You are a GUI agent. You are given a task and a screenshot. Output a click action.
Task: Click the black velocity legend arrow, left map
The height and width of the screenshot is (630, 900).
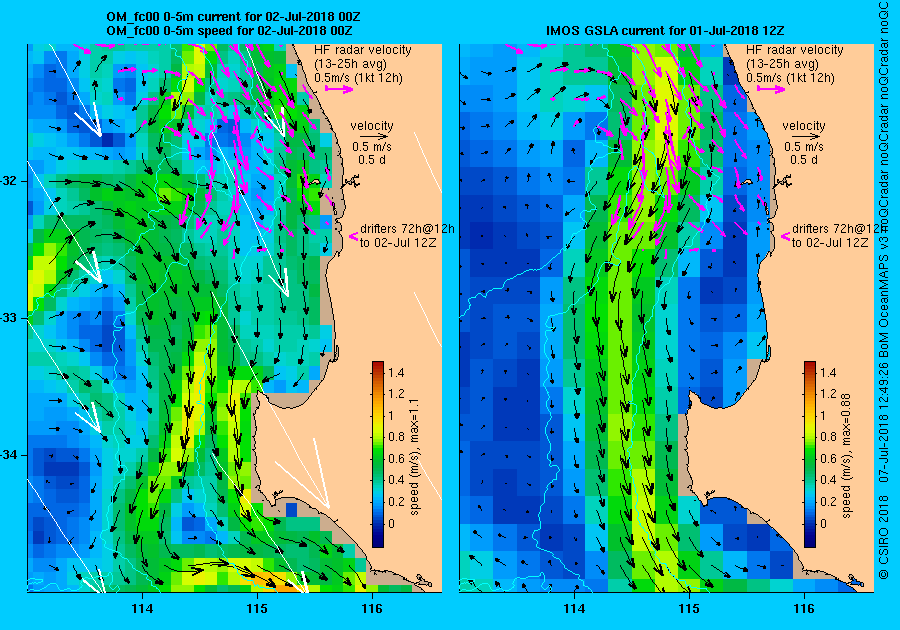tap(374, 137)
